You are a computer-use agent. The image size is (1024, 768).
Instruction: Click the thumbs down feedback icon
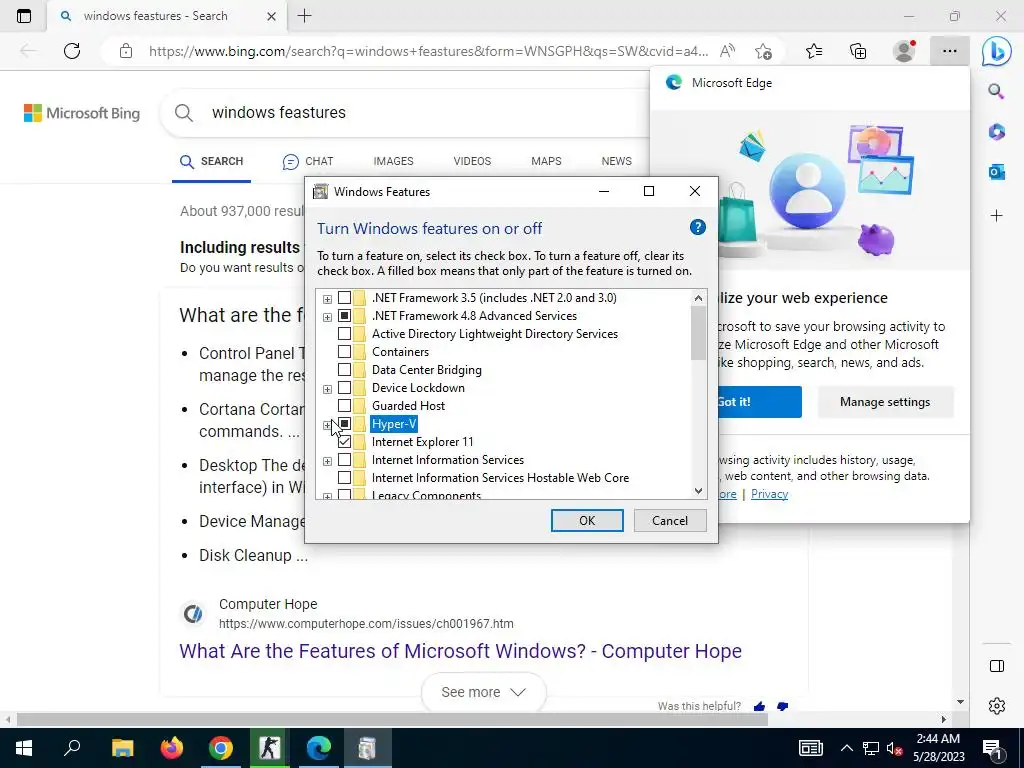pos(782,706)
